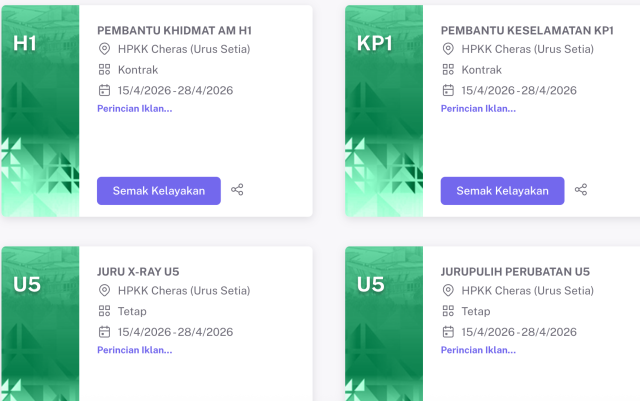The width and height of the screenshot is (640, 401).
Task: Click Tetap category icon on Jurupulih Perubatan U5
Action: 448,311
